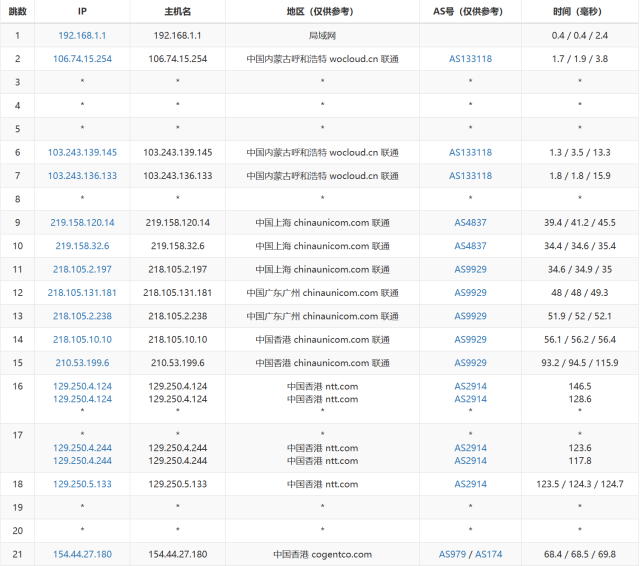This screenshot has width=640, height=566.
Task: Click the AS号（仅供参考）column header
Action: click(470, 11)
